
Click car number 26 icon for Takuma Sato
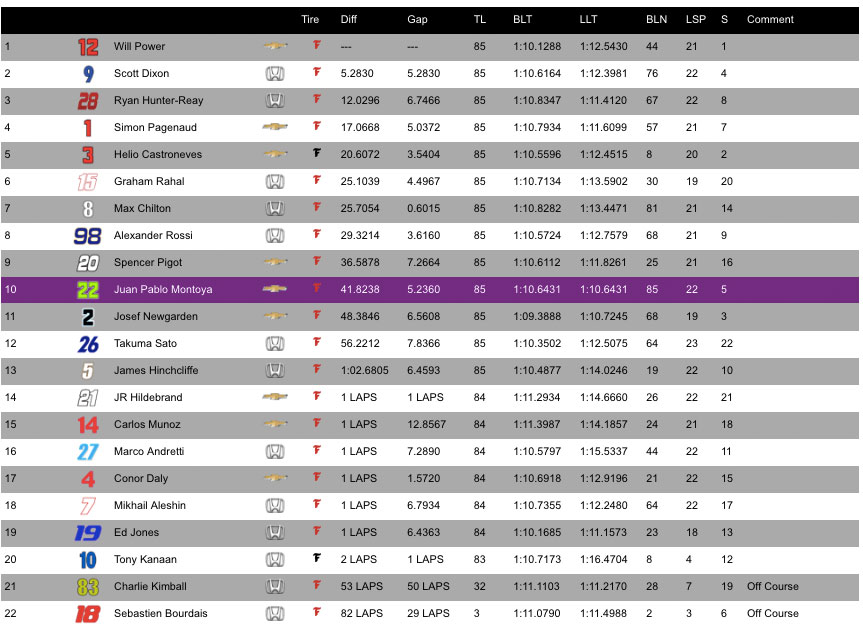(88, 344)
